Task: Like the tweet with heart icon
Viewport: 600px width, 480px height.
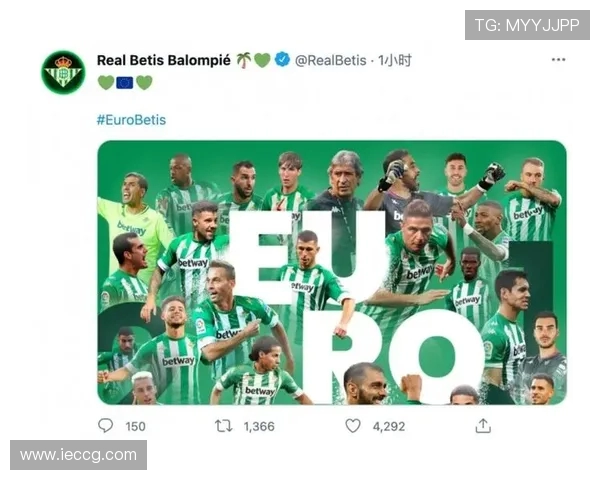Action: click(353, 426)
